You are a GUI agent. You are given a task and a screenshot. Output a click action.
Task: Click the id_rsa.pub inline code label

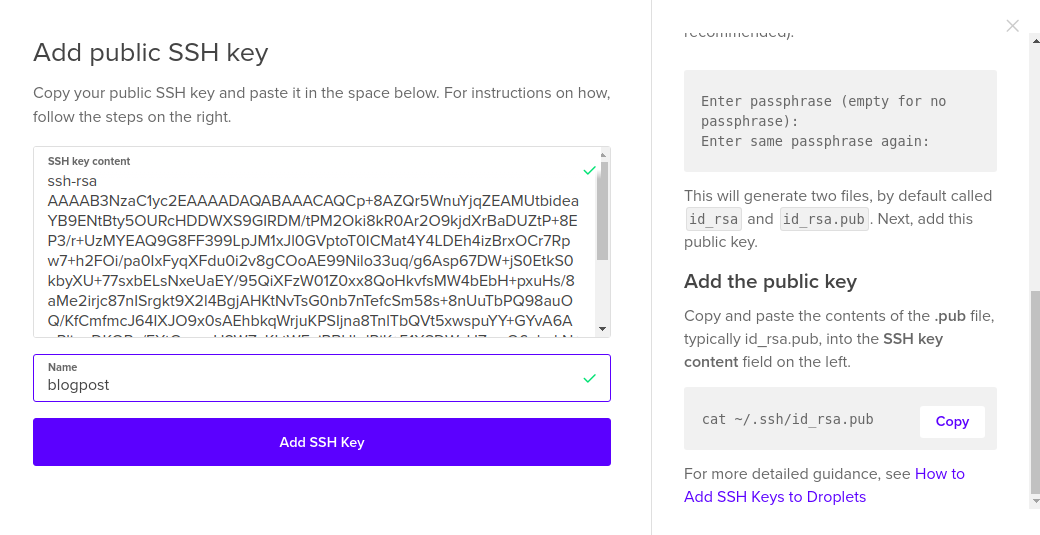824,219
